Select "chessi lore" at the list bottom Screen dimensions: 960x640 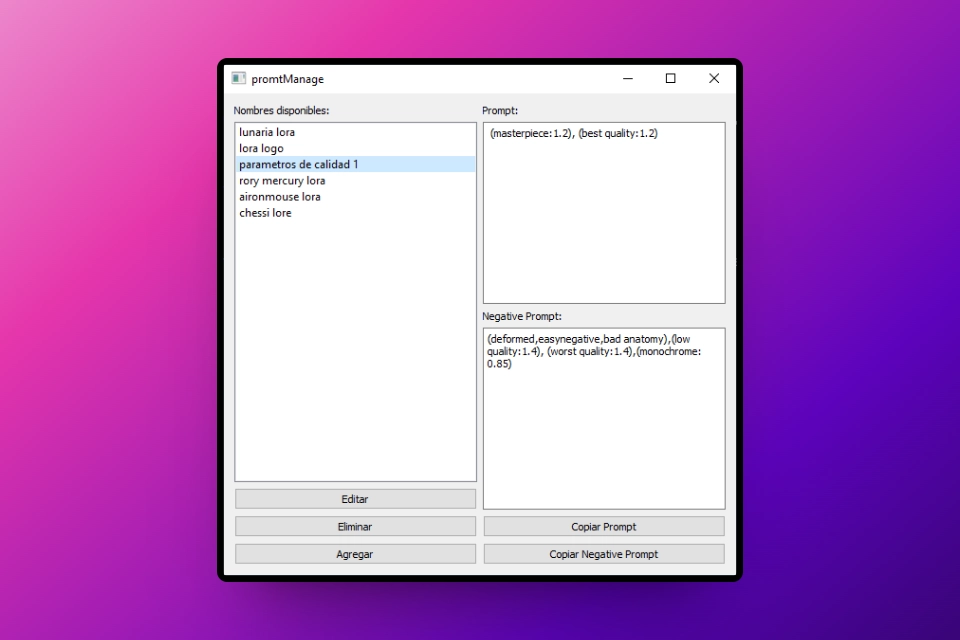pyautogui.click(x=265, y=212)
